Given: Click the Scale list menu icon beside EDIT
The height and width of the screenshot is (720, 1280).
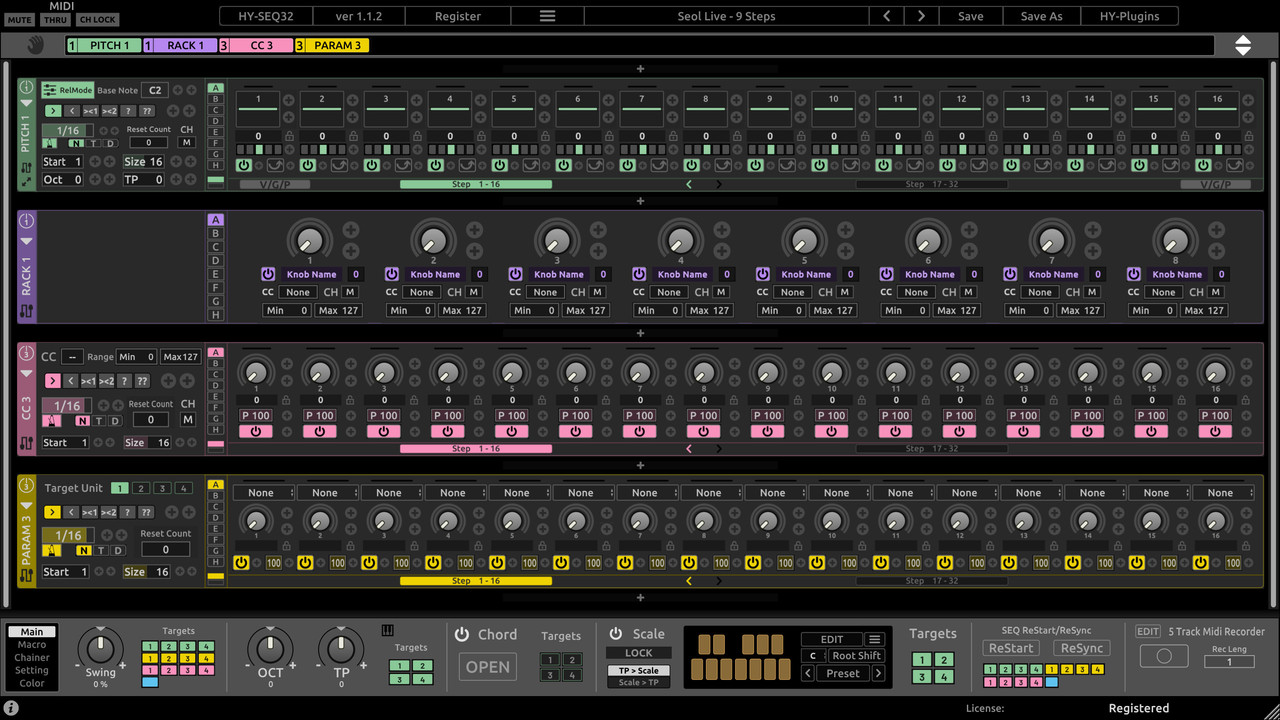Looking at the screenshot, I should pos(874,640).
